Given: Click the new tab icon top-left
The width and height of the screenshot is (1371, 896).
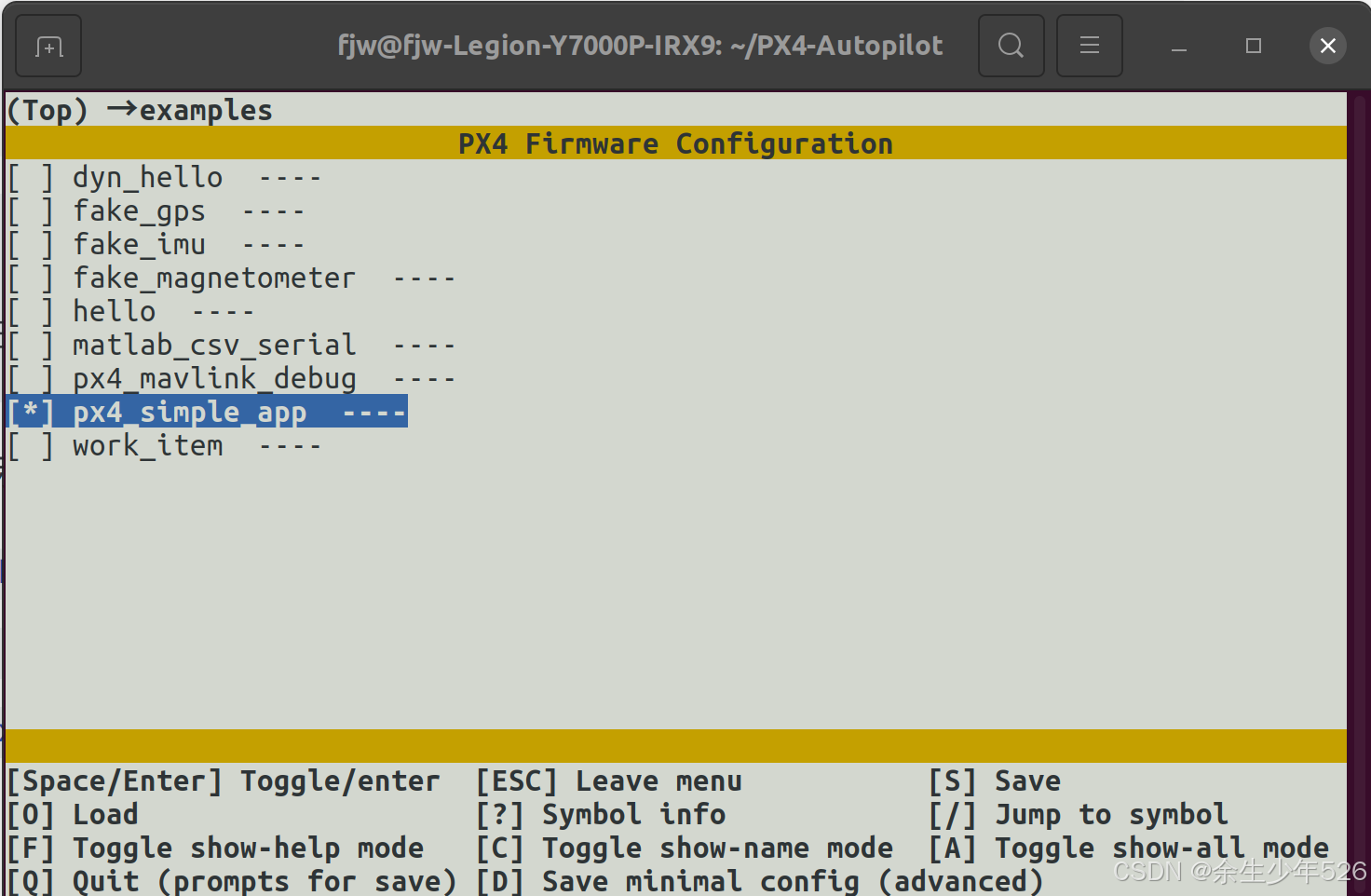Looking at the screenshot, I should coord(48,45).
